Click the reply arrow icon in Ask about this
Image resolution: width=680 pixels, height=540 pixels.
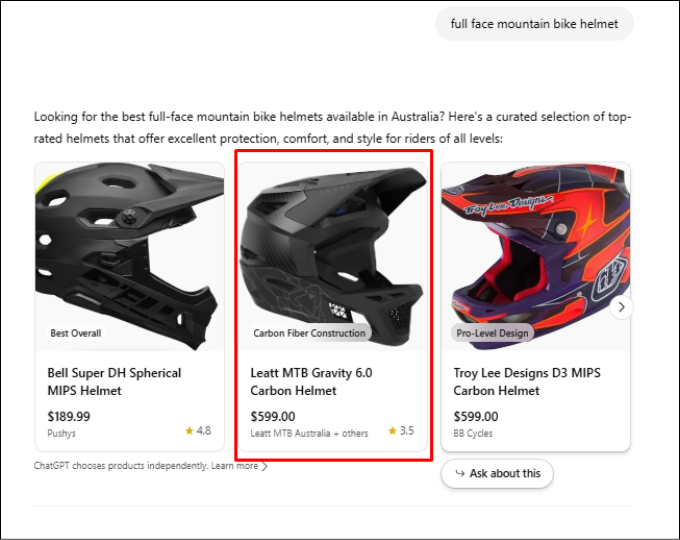[459, 473]
